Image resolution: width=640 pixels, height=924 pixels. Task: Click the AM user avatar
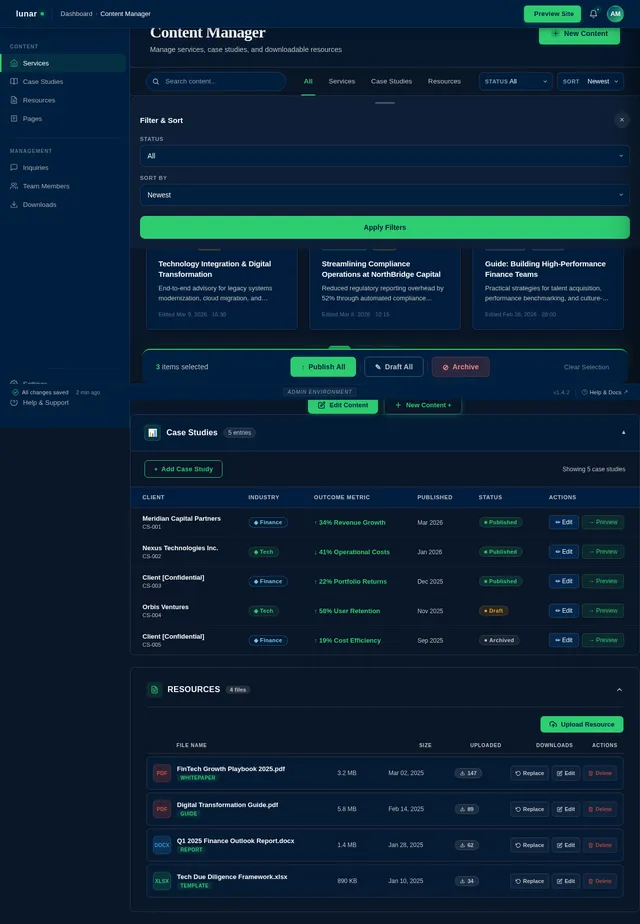point(615,14)
